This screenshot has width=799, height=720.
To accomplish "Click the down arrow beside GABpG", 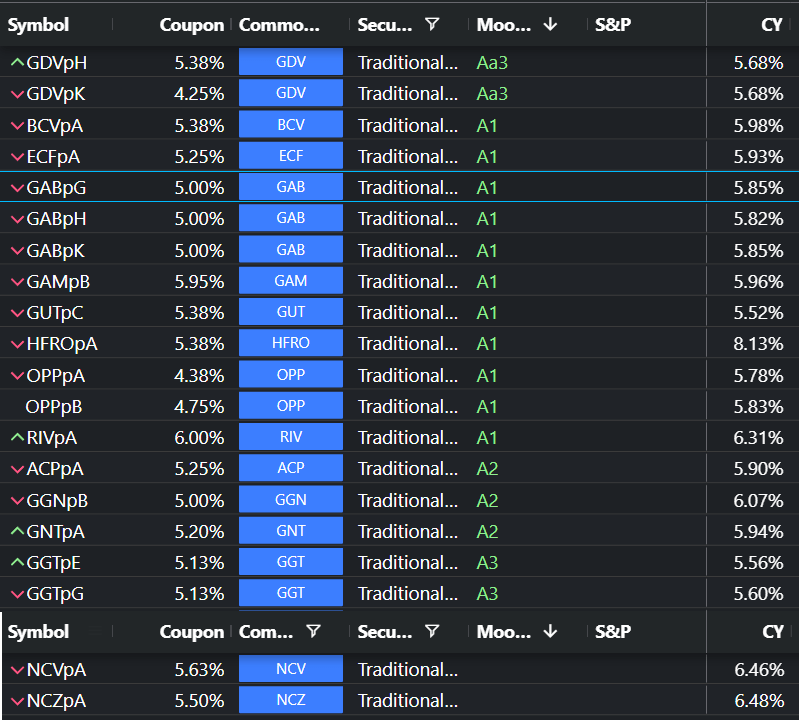I will pos(17,188).
